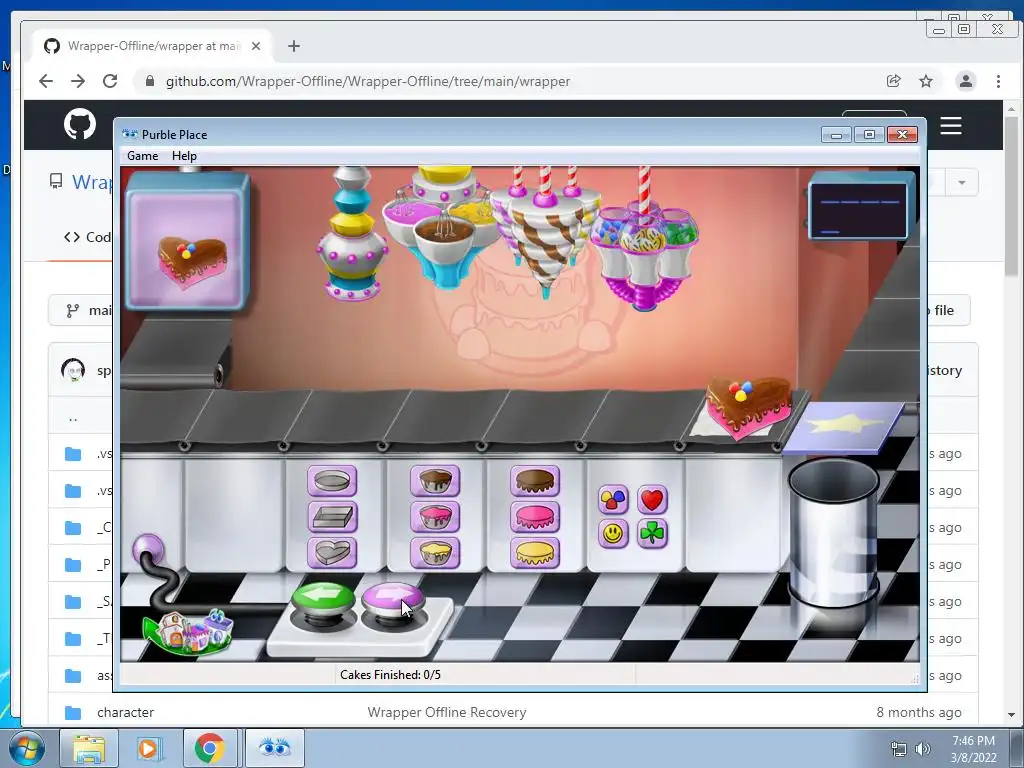The width and height of the screenshot is (1024, 768).
Task: Click the Wrapper Offline Recovery commit message
Action: (x=447, y=712)
